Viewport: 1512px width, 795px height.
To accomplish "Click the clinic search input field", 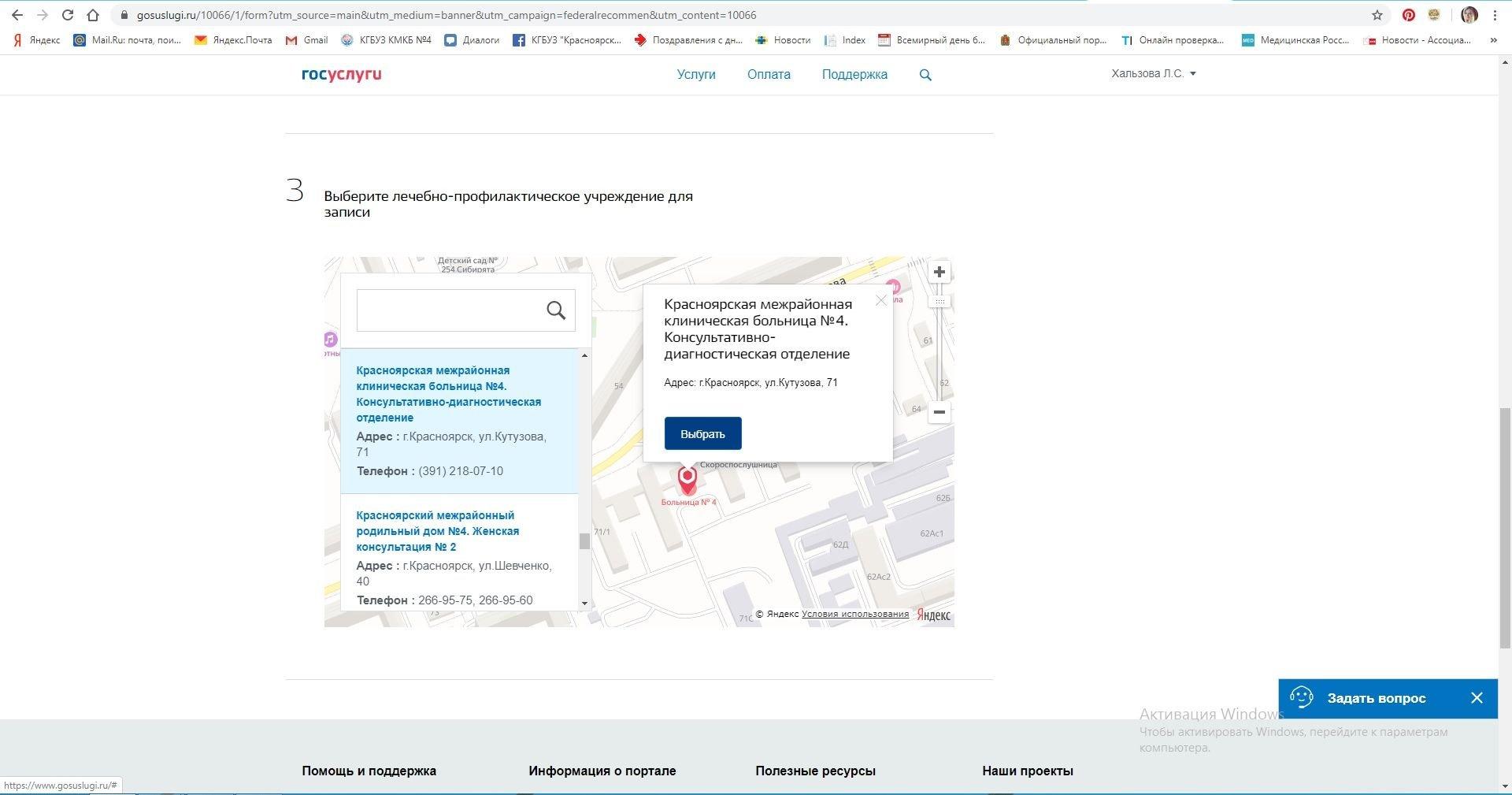I will coord(449,310).
